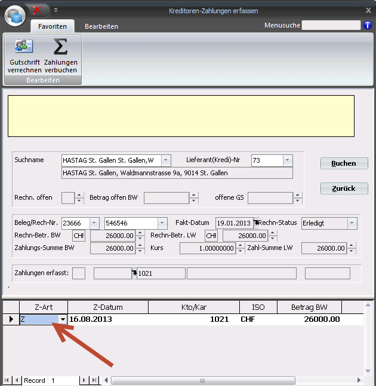The height and width of the screenshot is (386, 376).
Task: Click the Gutschrift verrechnen icon
Action: [23, 46]
